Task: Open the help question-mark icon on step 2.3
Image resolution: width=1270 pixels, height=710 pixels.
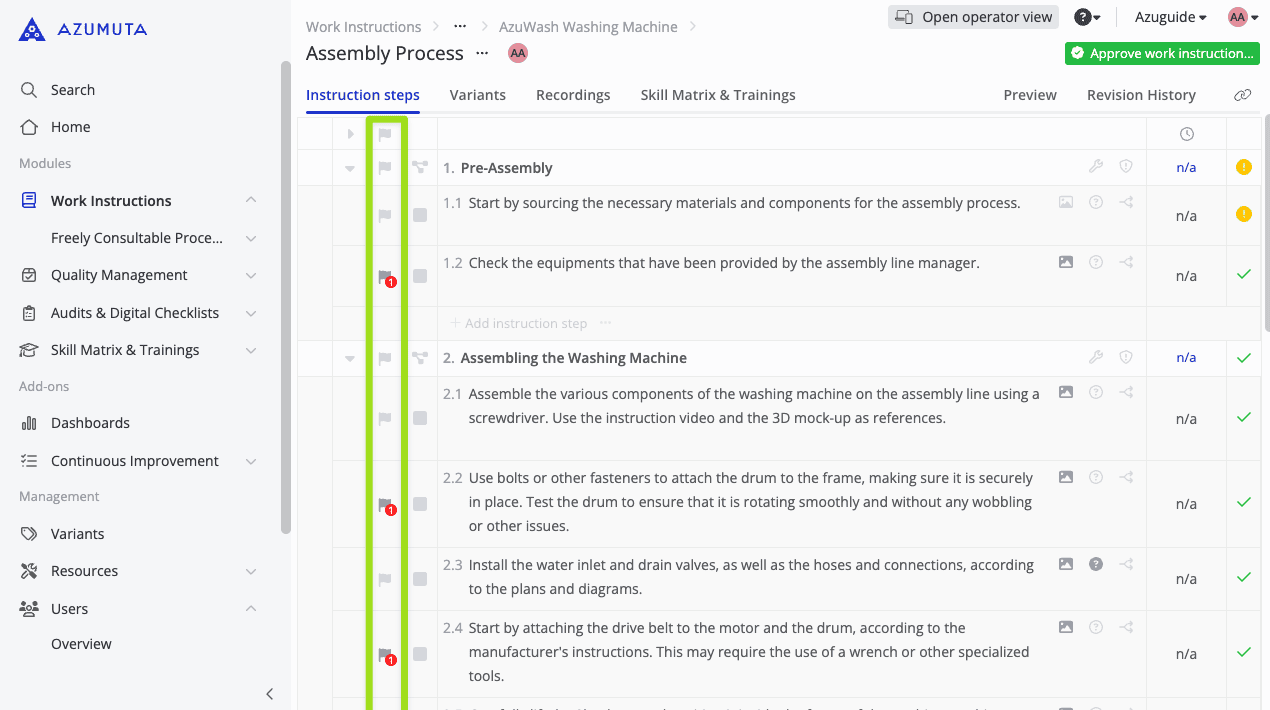Action: click(1095, 564)
